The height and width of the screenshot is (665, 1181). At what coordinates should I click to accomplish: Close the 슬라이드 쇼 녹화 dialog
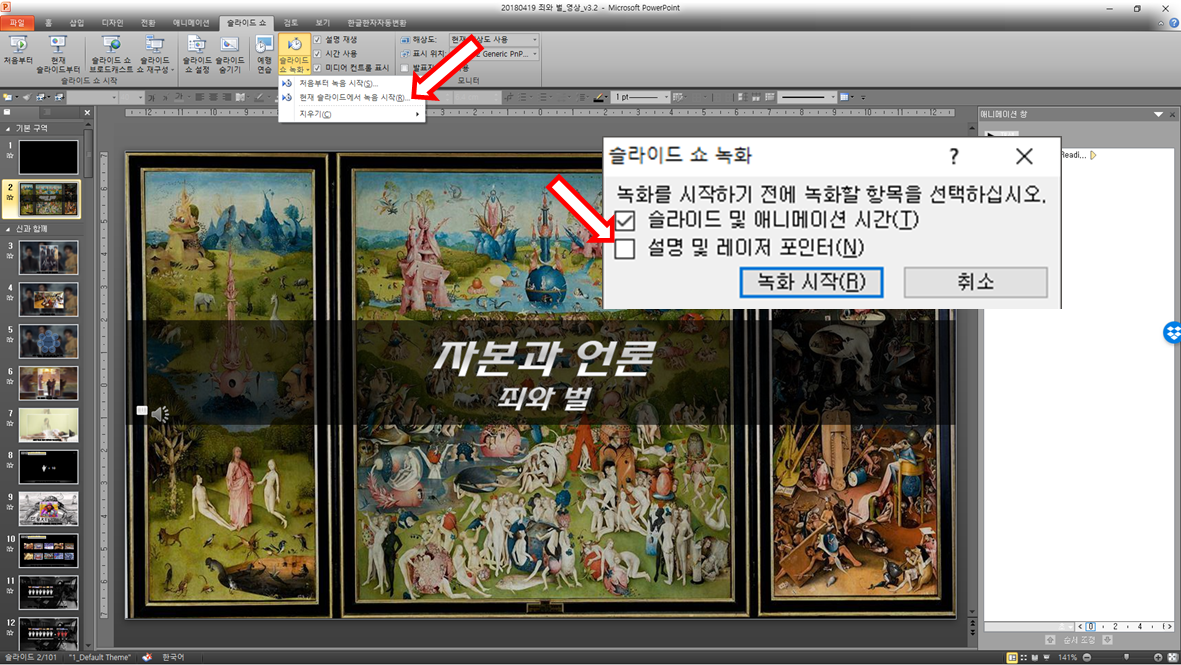[x=1024, y=157]
